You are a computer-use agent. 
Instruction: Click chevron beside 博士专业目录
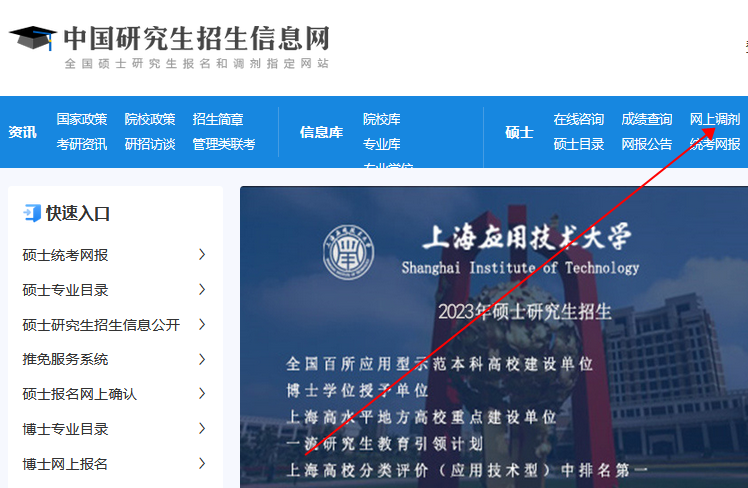202,428
